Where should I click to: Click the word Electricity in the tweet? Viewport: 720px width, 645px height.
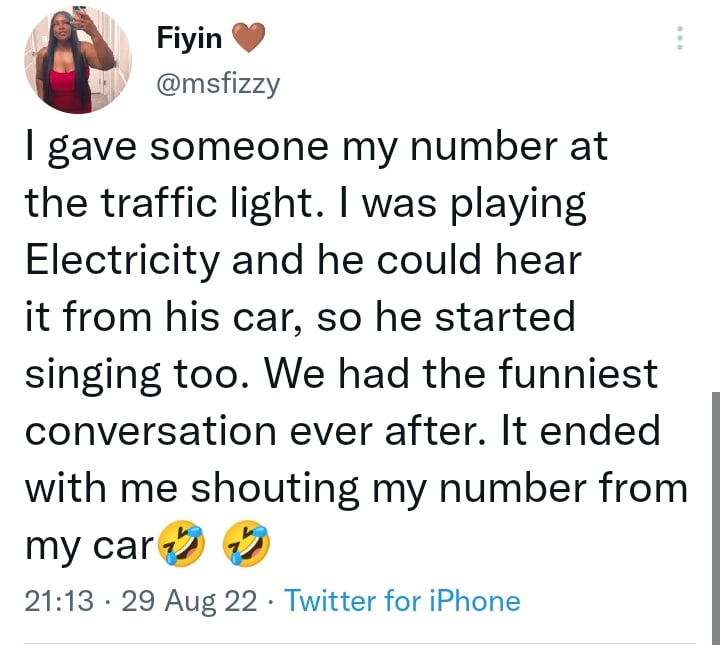point(122,262)
